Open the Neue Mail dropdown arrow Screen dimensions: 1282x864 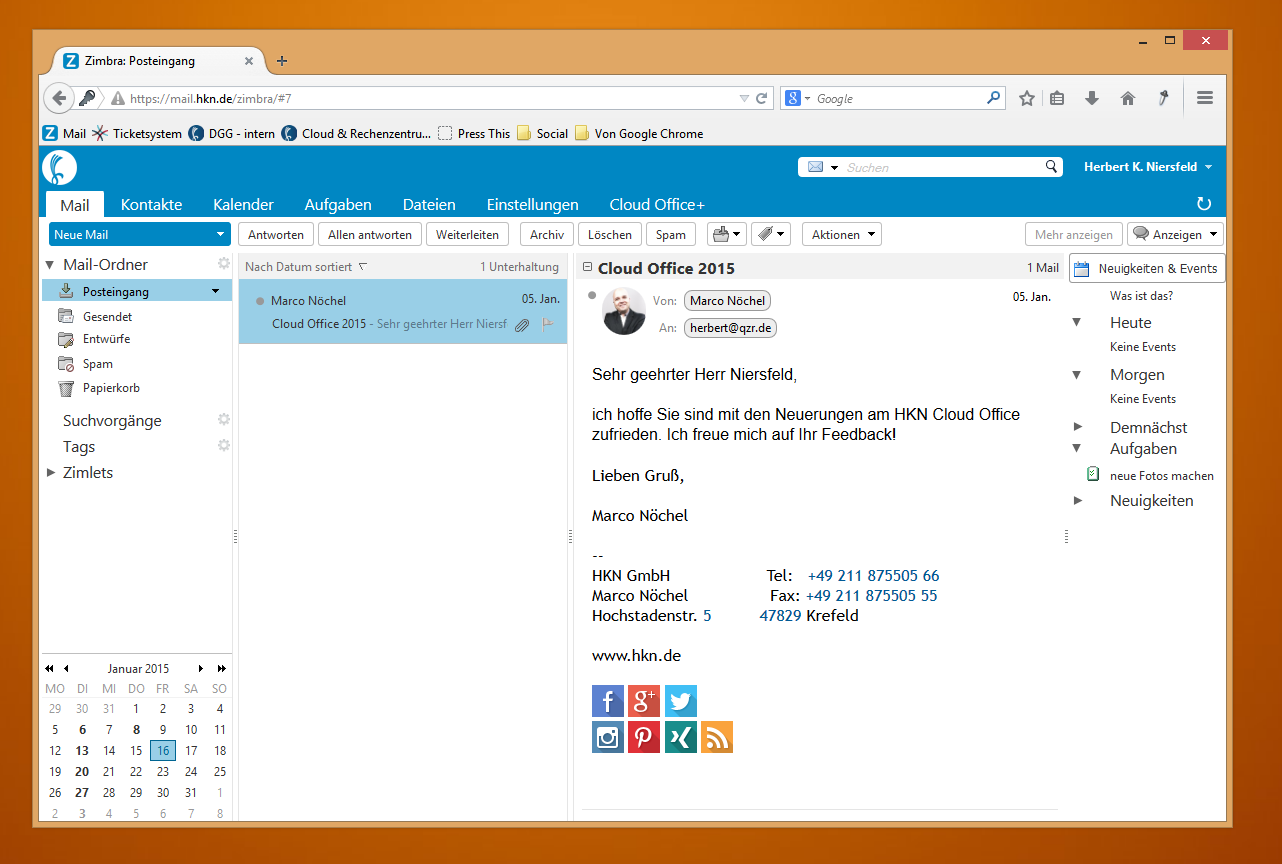click(x=221, y=235)
